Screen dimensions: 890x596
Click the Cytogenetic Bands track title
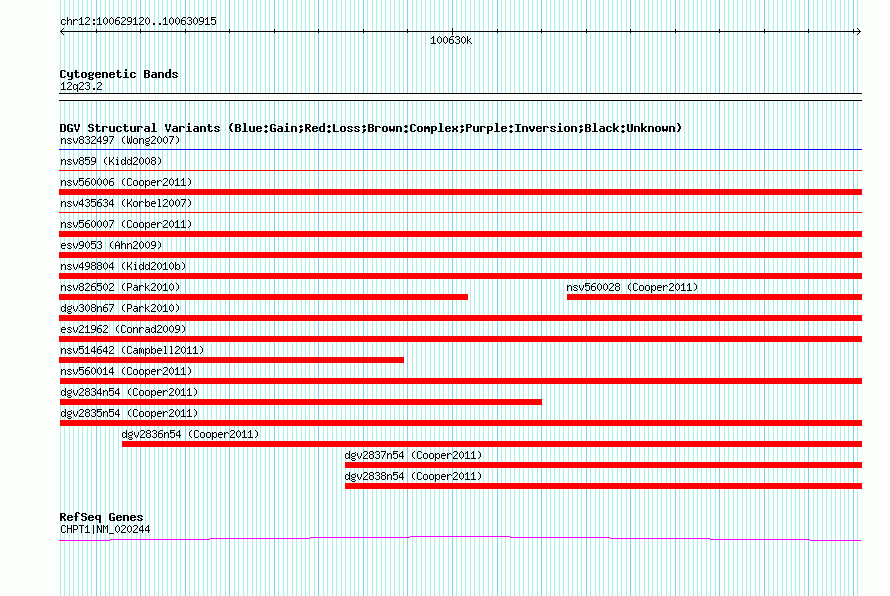119,74
